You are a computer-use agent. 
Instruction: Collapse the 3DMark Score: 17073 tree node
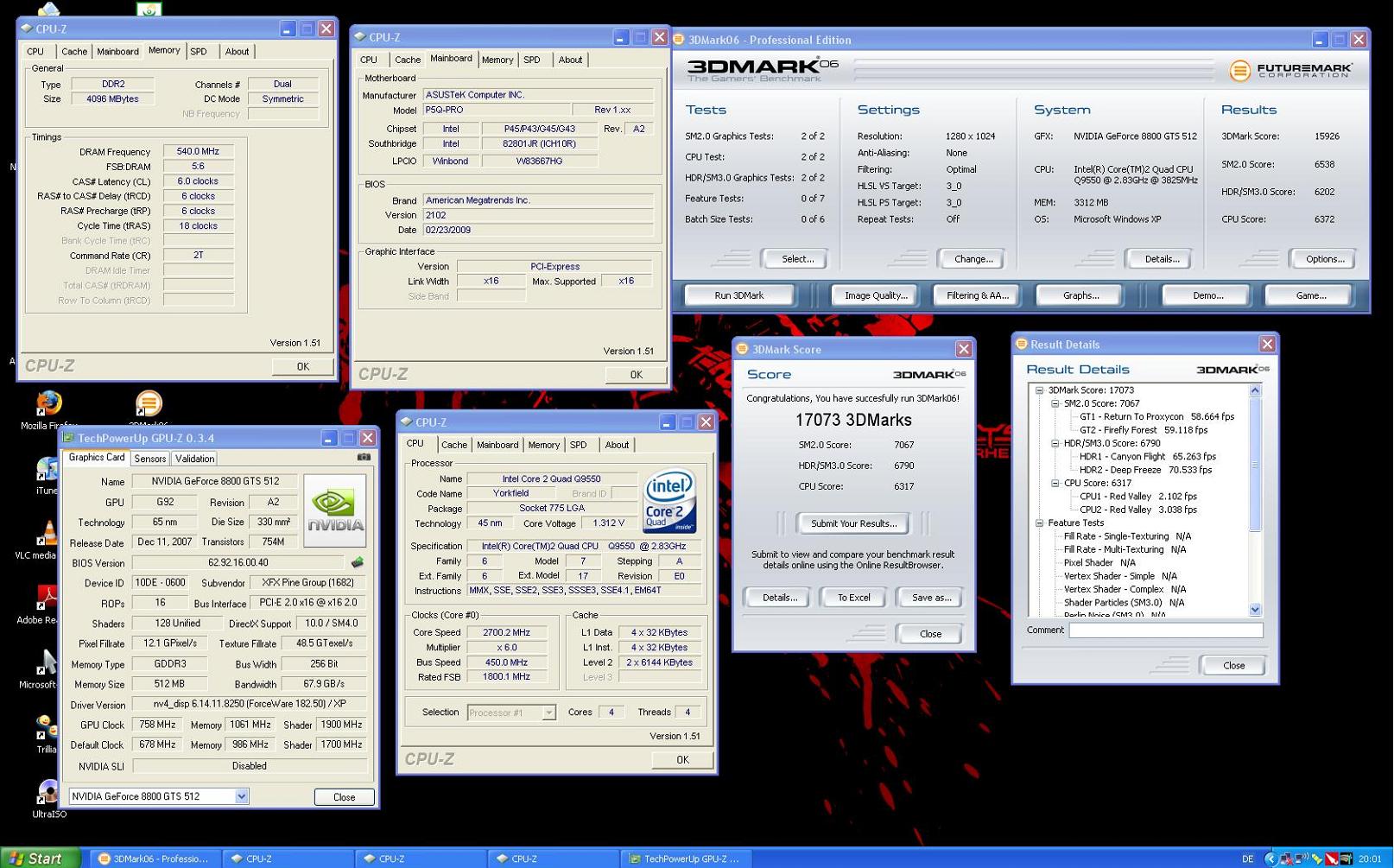coord(1039,390)
